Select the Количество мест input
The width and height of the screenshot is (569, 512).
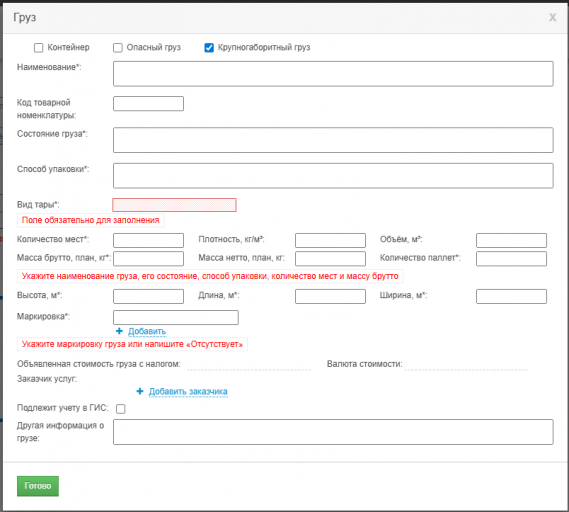[148, 240]
